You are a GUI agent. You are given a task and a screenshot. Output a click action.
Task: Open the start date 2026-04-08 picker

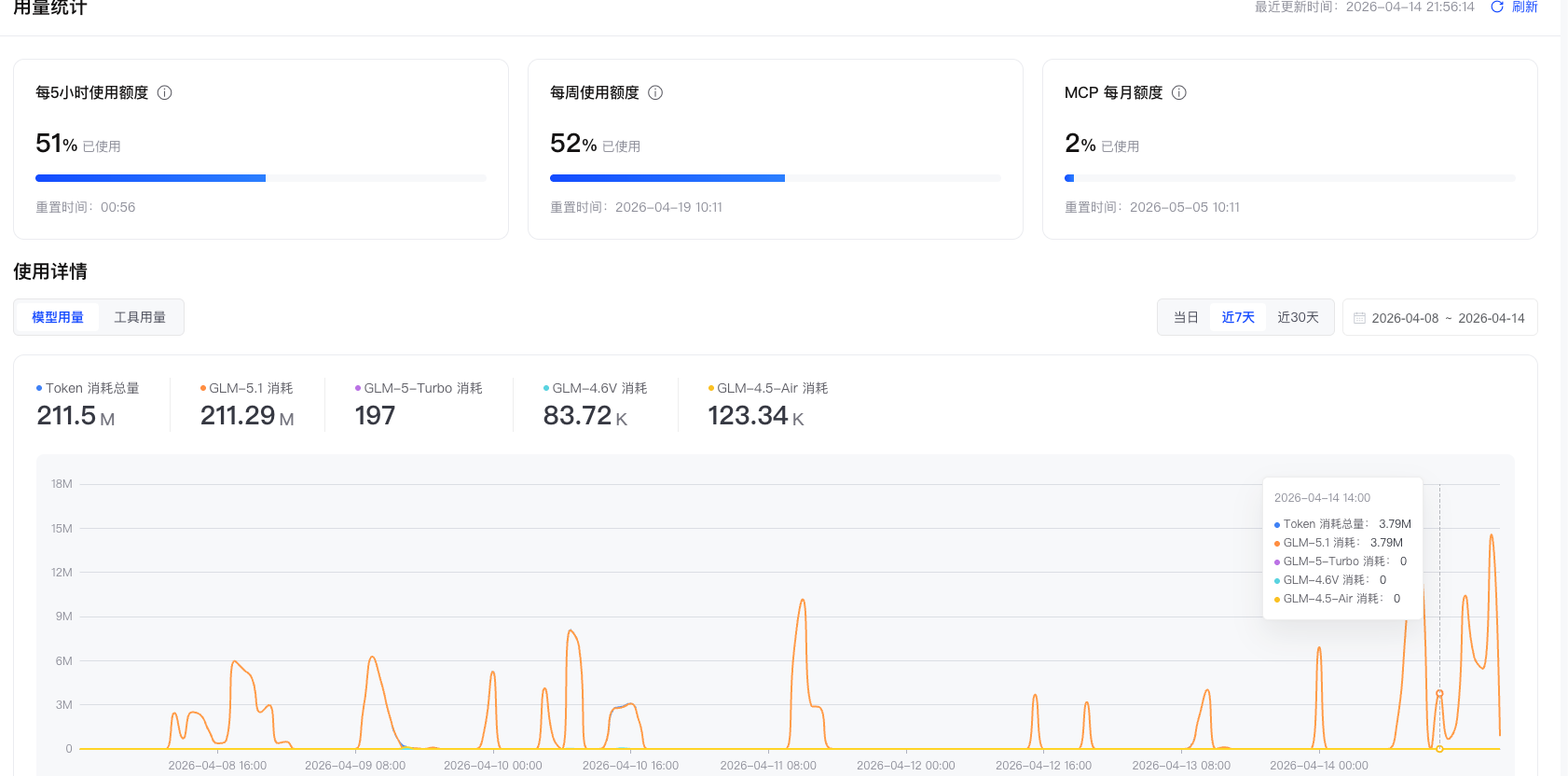coord(1405,318)
